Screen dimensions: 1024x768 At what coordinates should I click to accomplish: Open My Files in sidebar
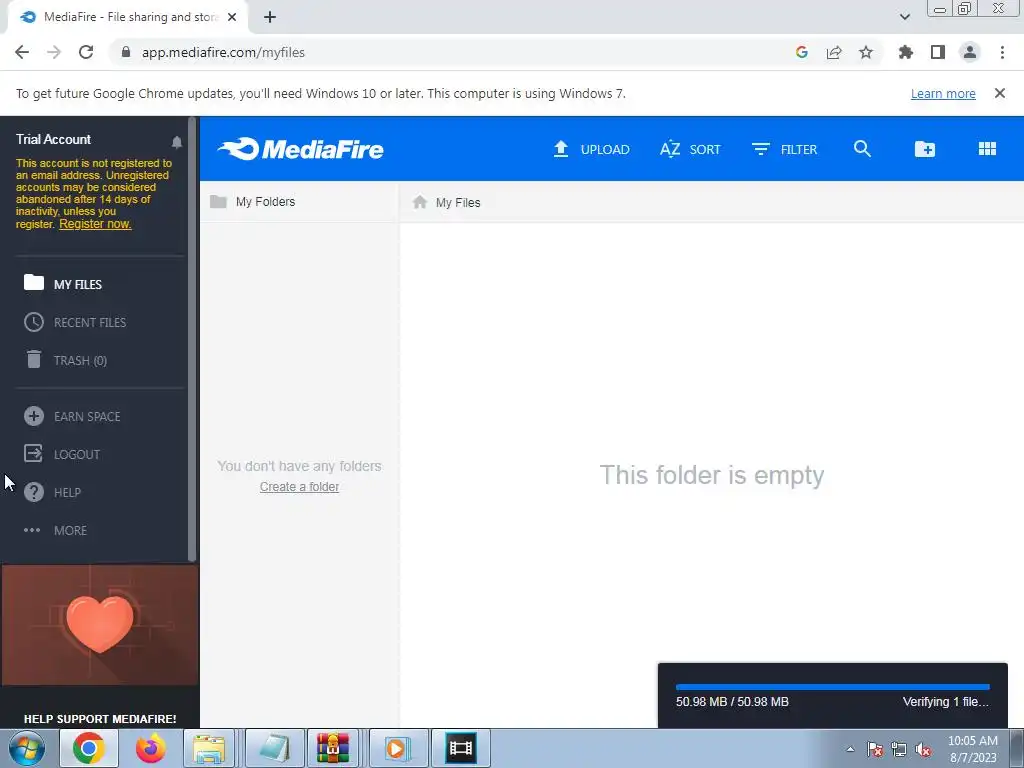(x=63, y=284)
